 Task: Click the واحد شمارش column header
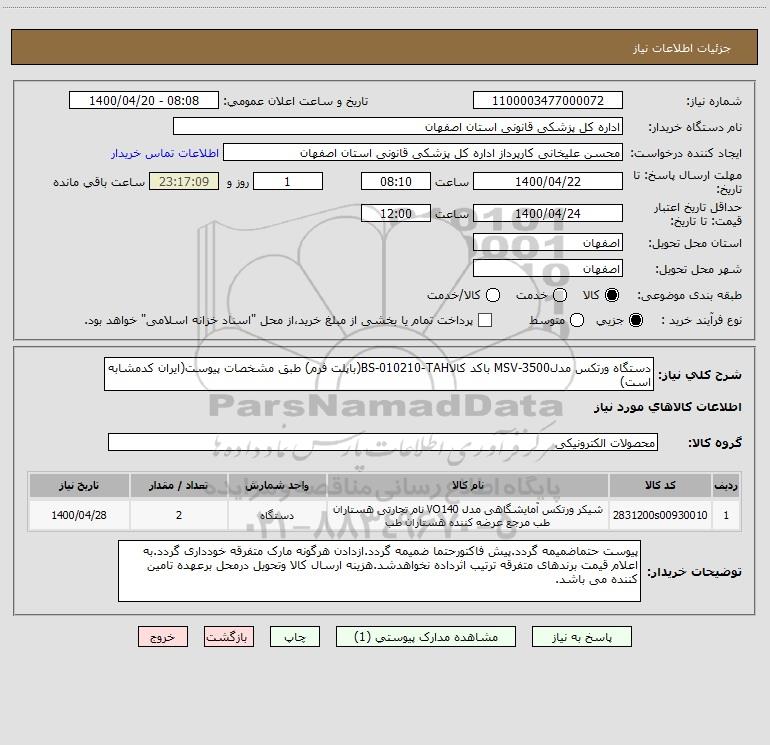(277, 485)
